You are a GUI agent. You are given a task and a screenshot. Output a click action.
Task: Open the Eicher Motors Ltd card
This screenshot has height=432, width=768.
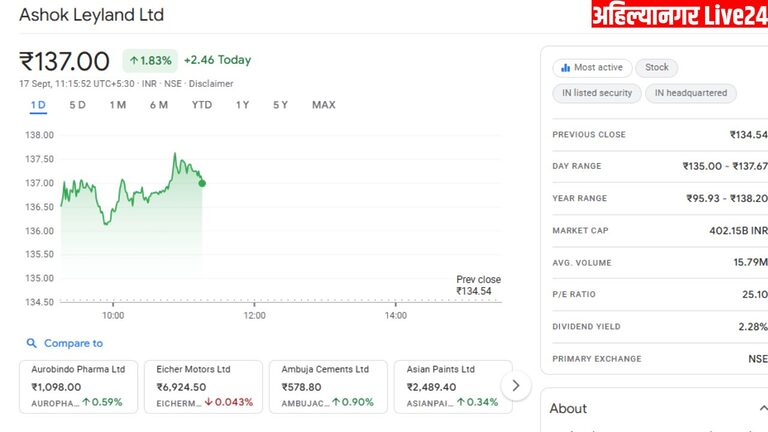[203, 386]
